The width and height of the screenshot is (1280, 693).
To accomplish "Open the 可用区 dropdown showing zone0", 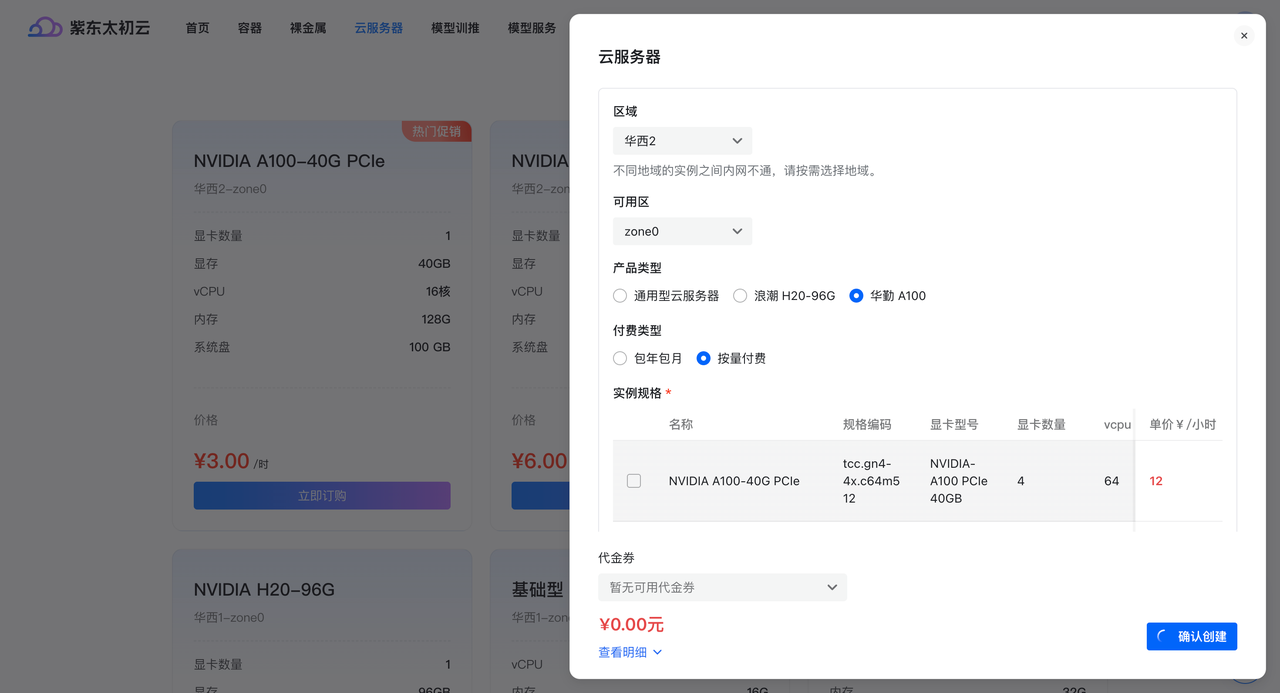I will 681,231.
